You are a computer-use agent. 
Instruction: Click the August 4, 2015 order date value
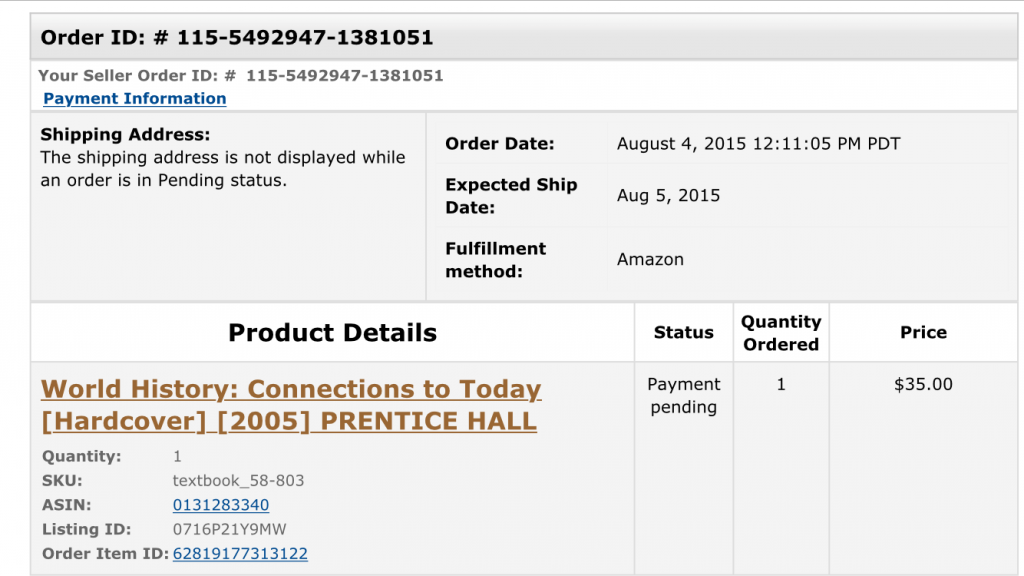point(758,144)
